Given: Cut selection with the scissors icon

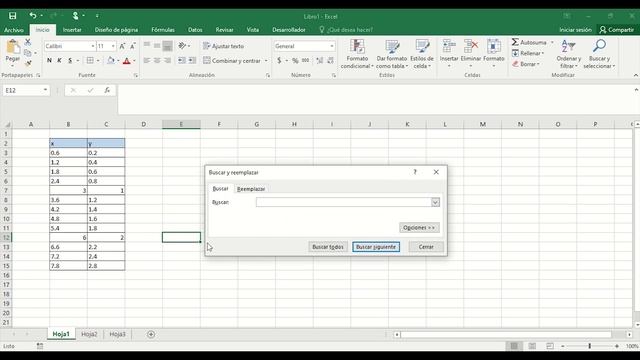Looking at the screenshot, I should (x=28, y=42).
